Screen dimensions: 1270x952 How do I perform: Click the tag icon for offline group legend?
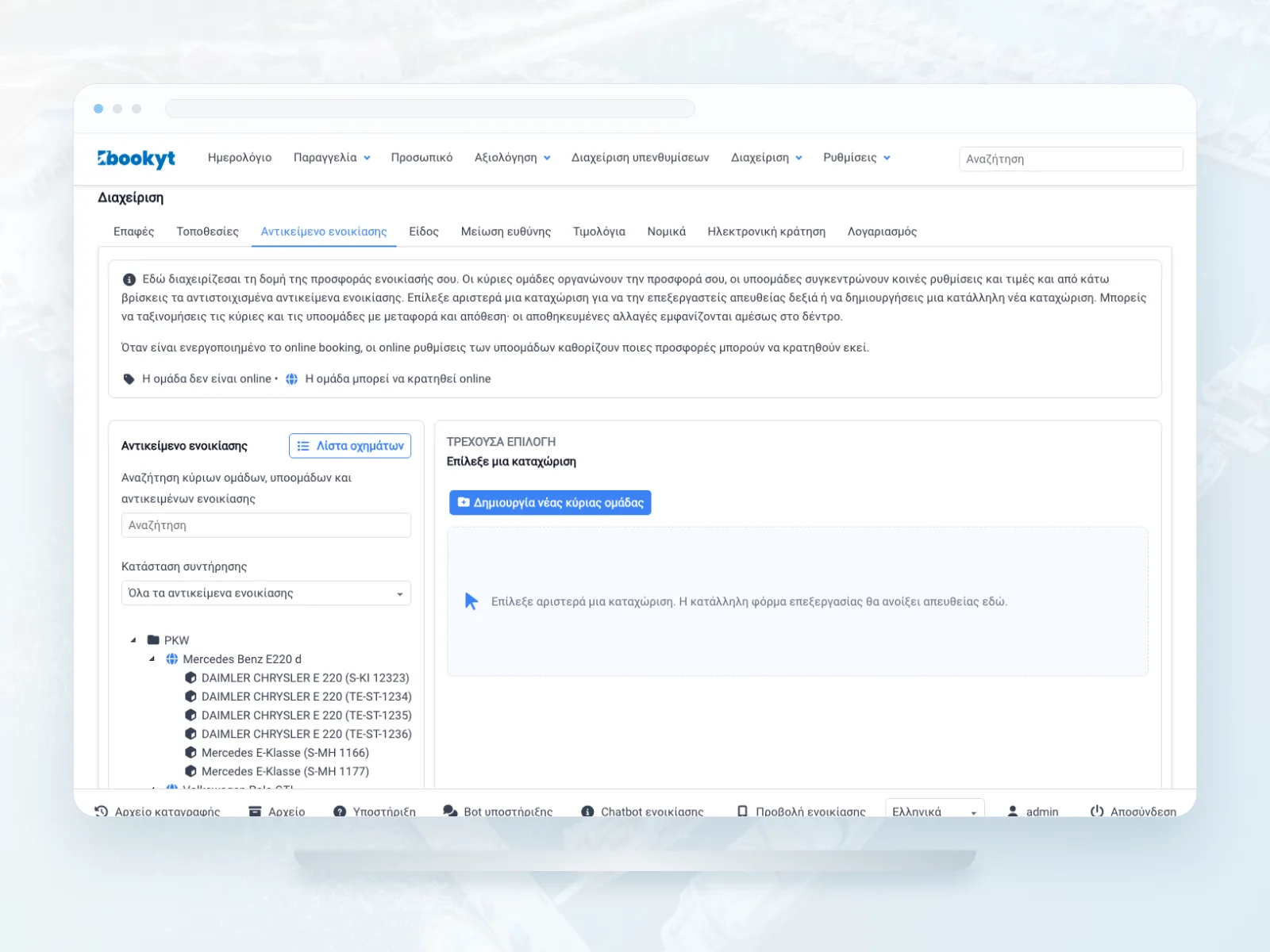(x=129, y=379)
